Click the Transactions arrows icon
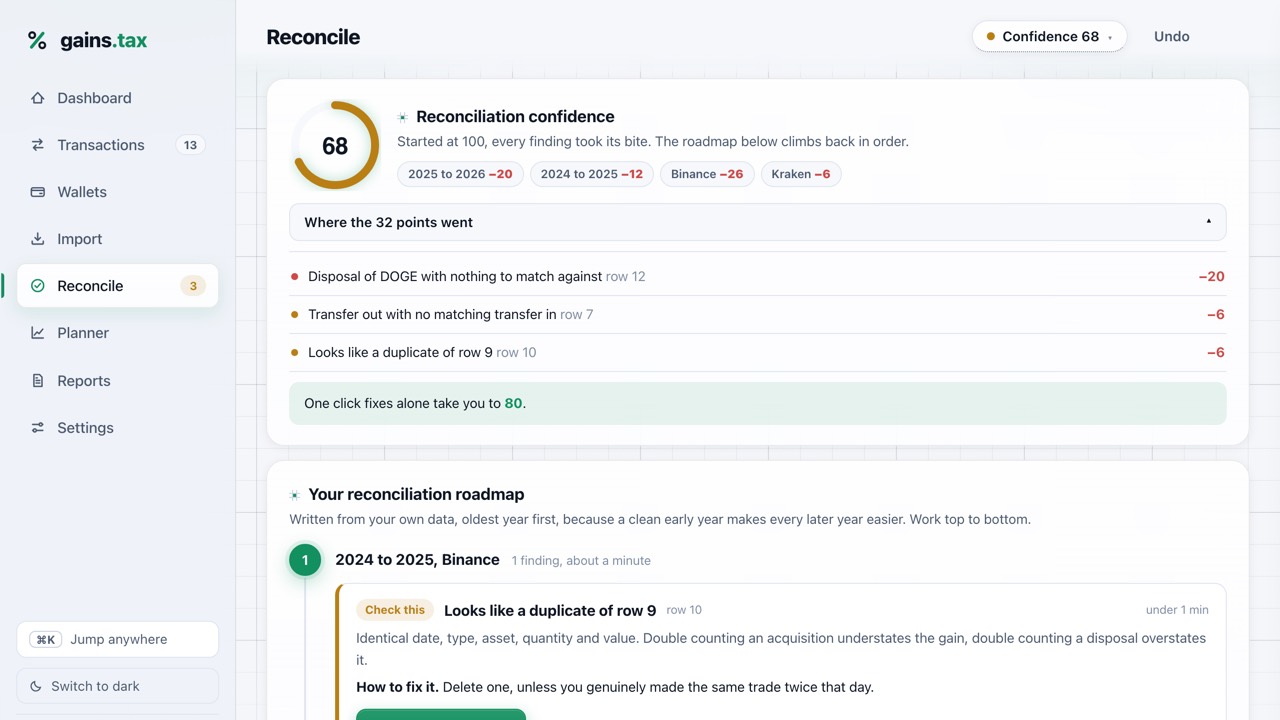This screenshot has width=1280, height=720. (38, 145)
